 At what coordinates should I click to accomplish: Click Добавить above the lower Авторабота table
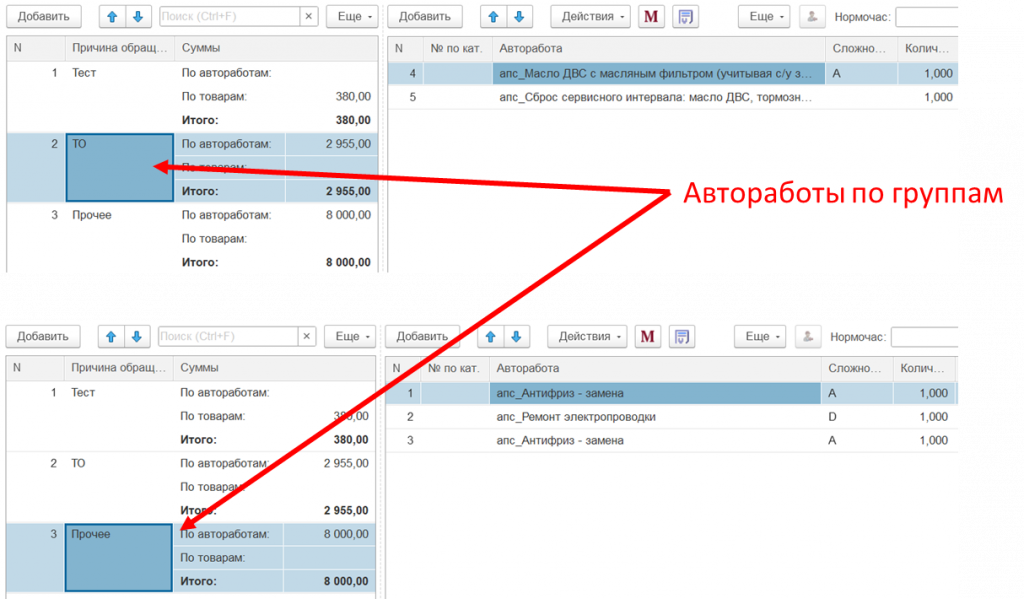423,336
